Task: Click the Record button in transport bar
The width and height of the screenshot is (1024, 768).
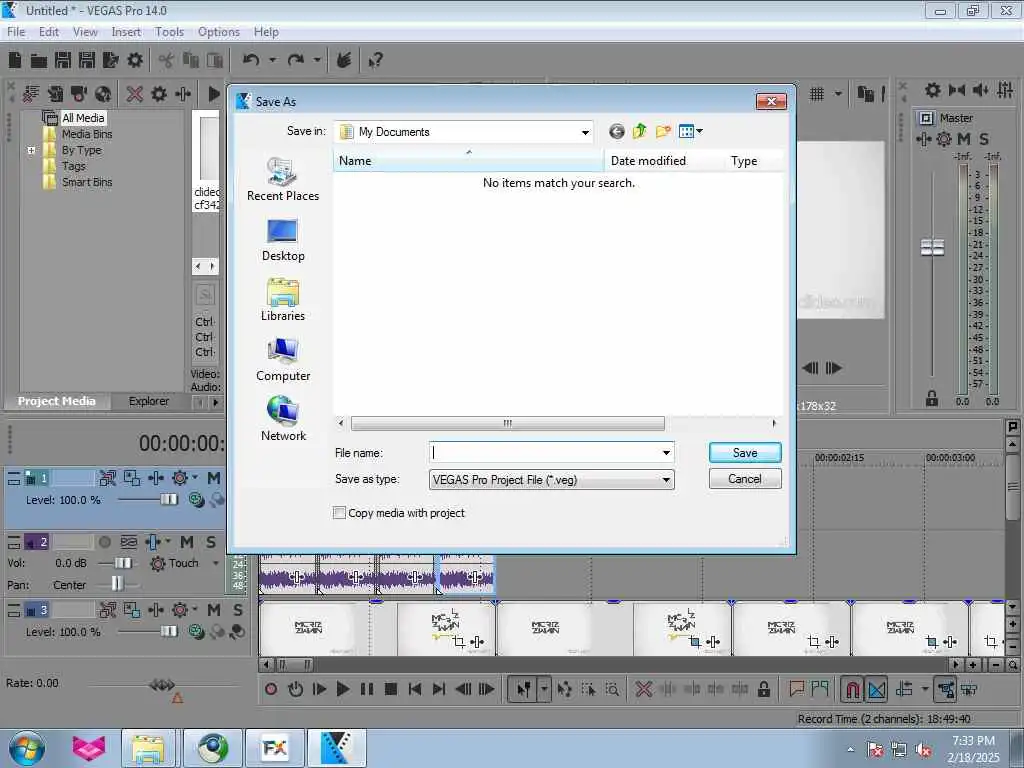Action: point(271,689)
